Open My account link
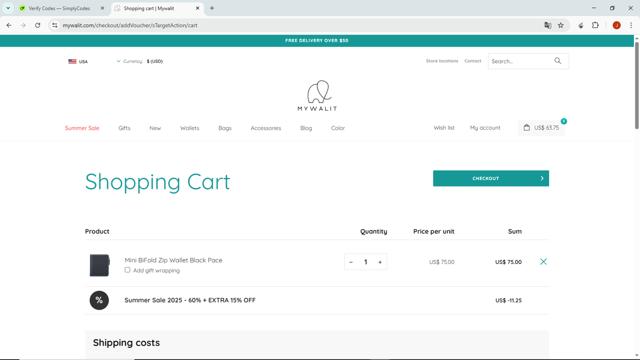This screenshot has height=360, width=640. pyautogui.click(x=485, y=128)
